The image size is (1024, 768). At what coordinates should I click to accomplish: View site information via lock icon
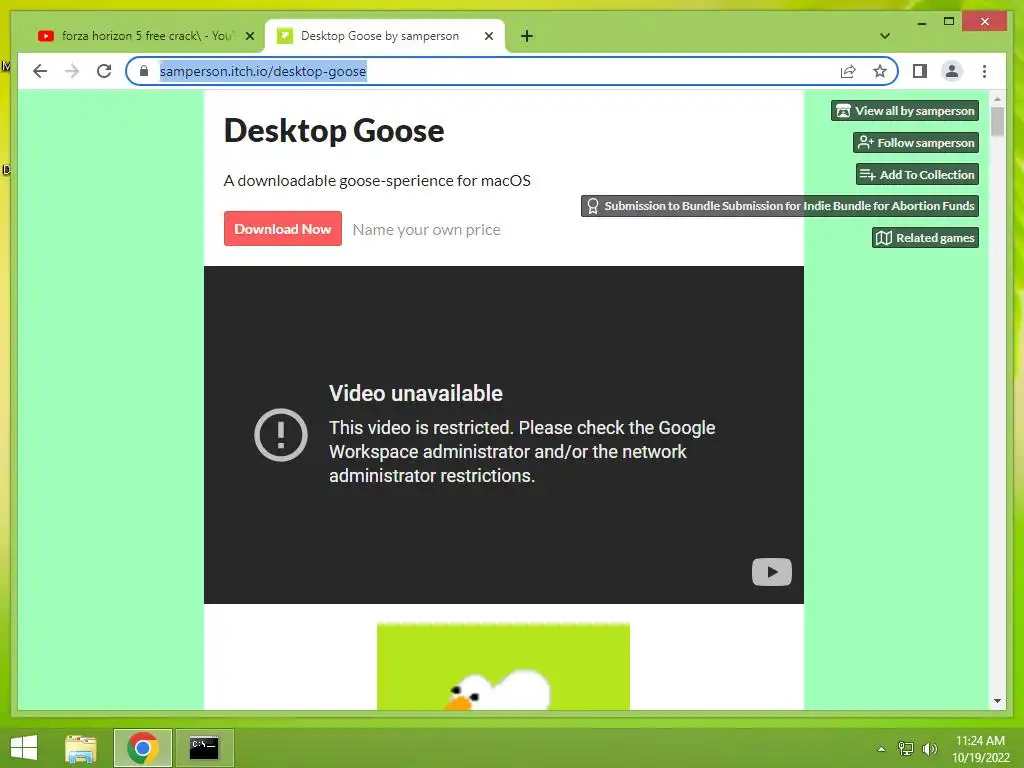pos(144,71)
